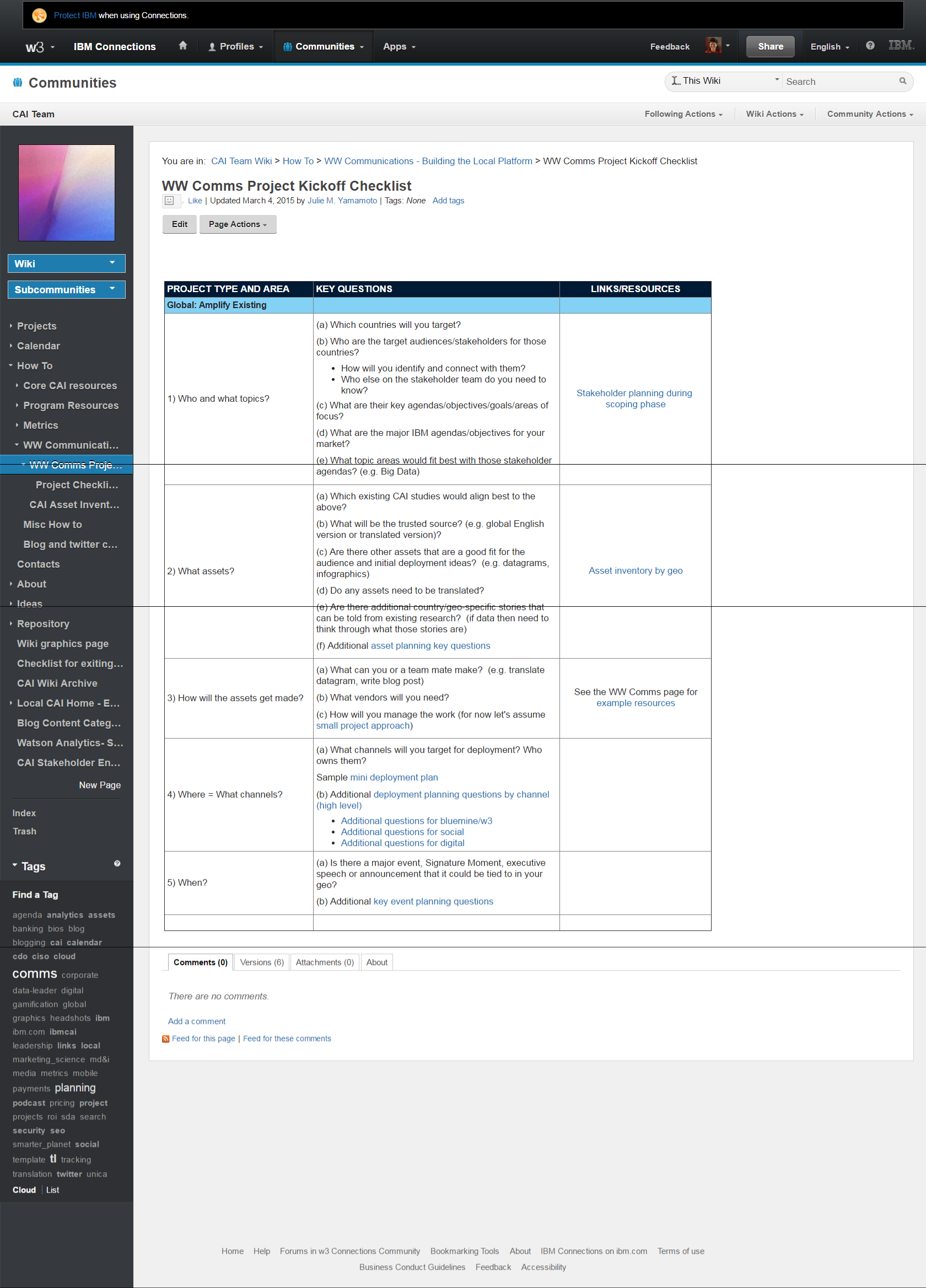Click the home icon in the navigation bar
The height and width of the screenshot is (1288, 926).
tap(183, 46)
